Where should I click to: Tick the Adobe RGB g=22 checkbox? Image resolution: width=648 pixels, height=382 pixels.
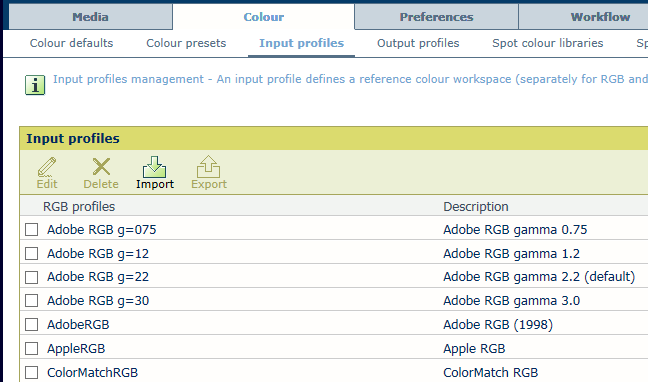[x=31, y=277]
